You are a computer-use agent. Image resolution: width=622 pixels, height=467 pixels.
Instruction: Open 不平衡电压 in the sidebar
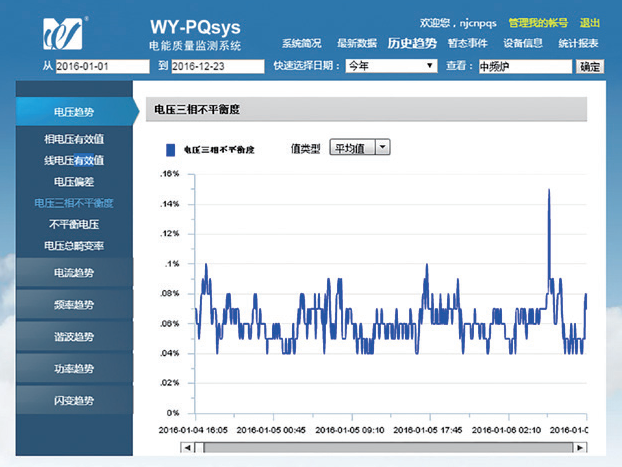coord(74,225)
